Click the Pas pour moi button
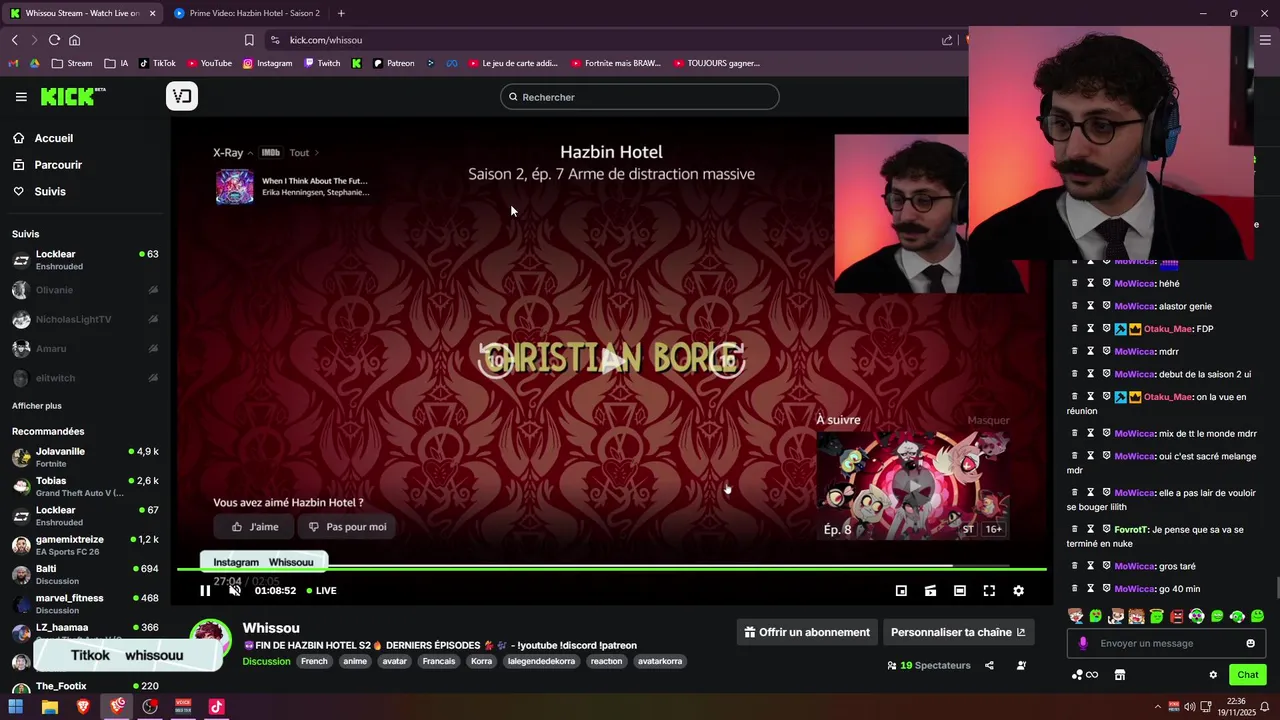Screen dimensions: 1280x720 tap(348, 527)
